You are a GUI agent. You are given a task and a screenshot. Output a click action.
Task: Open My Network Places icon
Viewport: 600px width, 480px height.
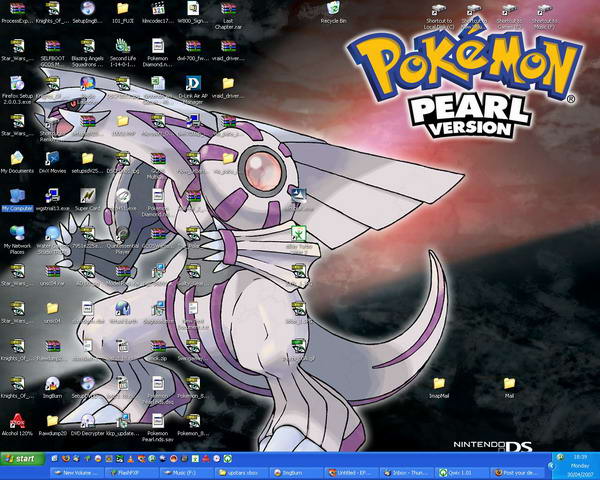(17, 240)
